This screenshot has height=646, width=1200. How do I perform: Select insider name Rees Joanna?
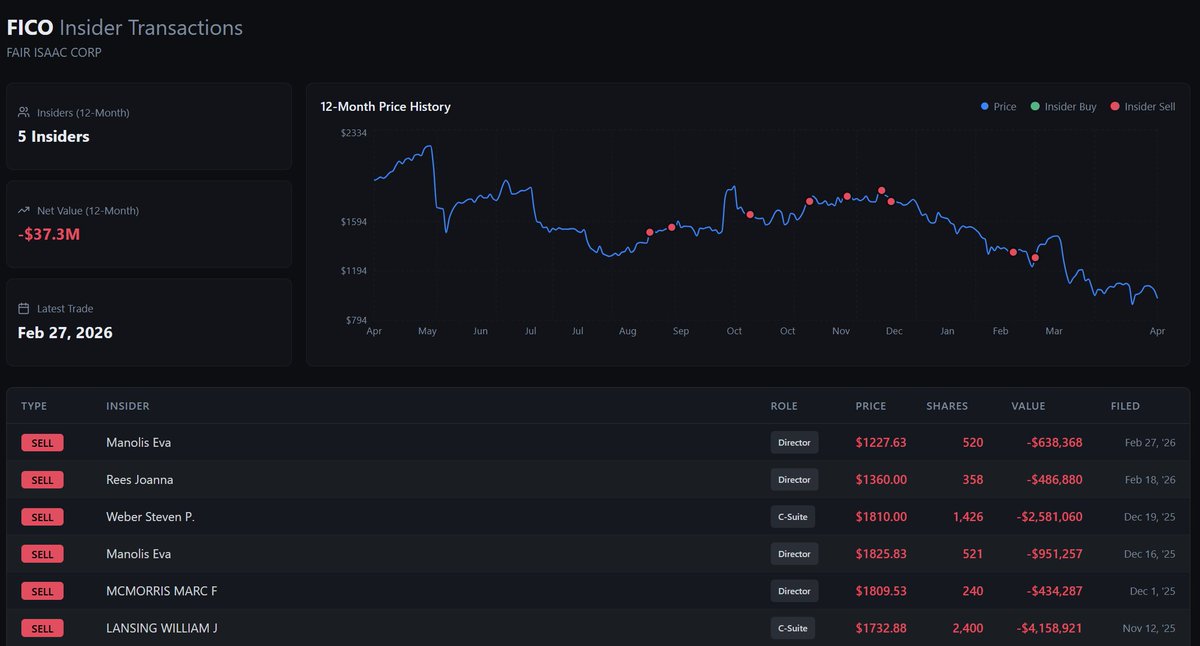click(139, 479)
